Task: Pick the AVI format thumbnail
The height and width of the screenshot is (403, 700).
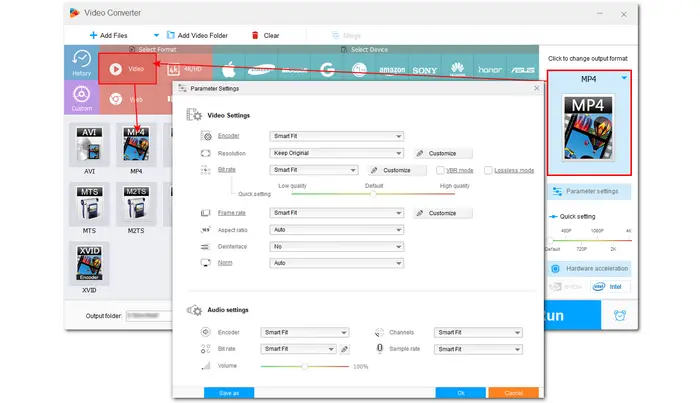Action: click(x=89, y=144)
